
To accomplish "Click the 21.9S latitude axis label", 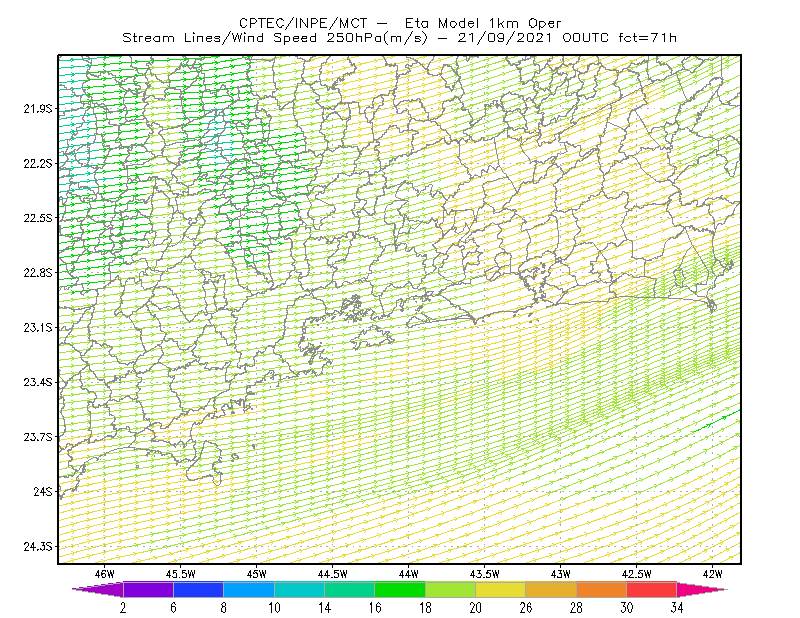I will 37,109.
